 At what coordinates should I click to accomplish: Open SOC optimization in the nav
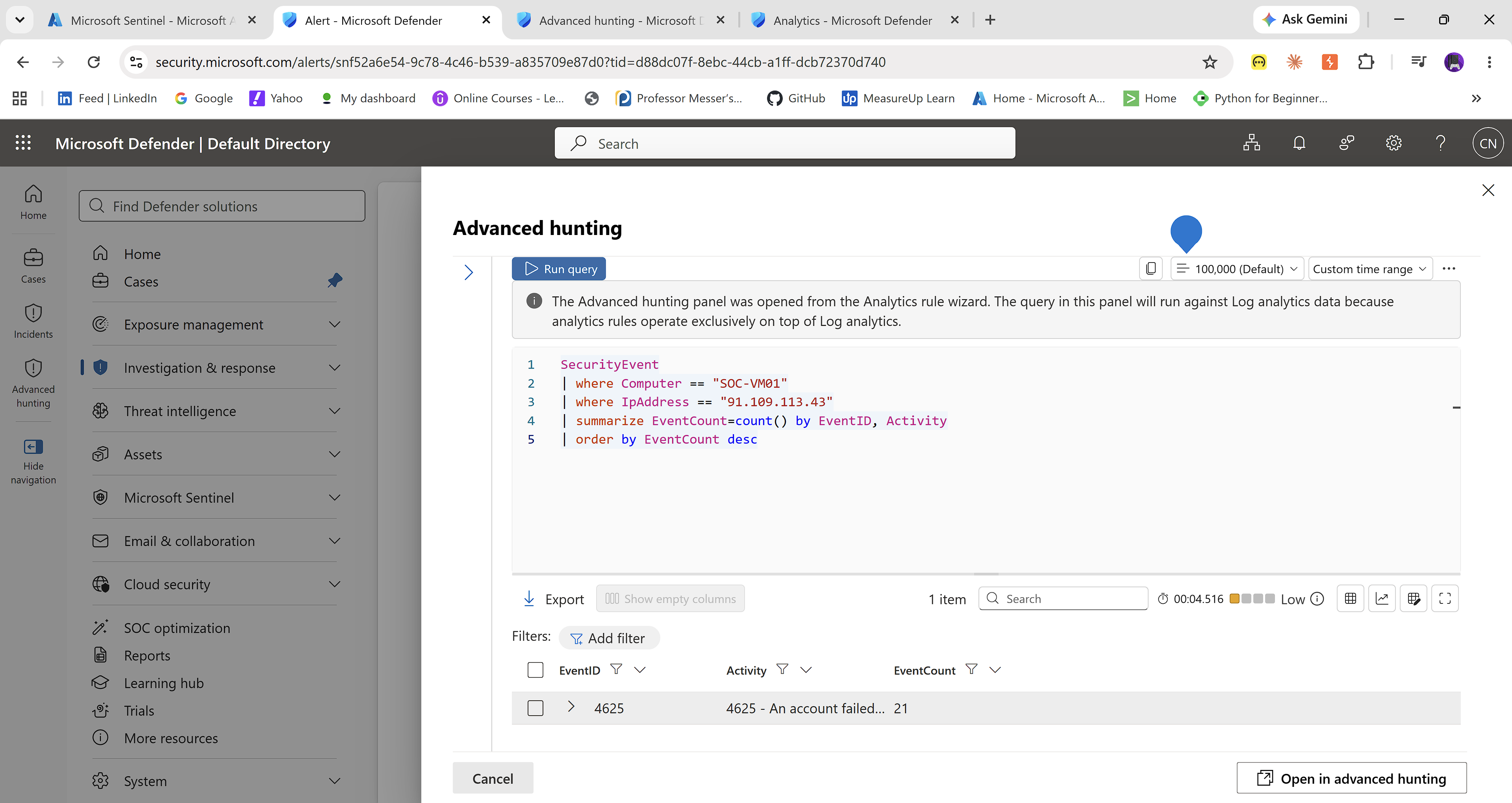coord(176,627)
